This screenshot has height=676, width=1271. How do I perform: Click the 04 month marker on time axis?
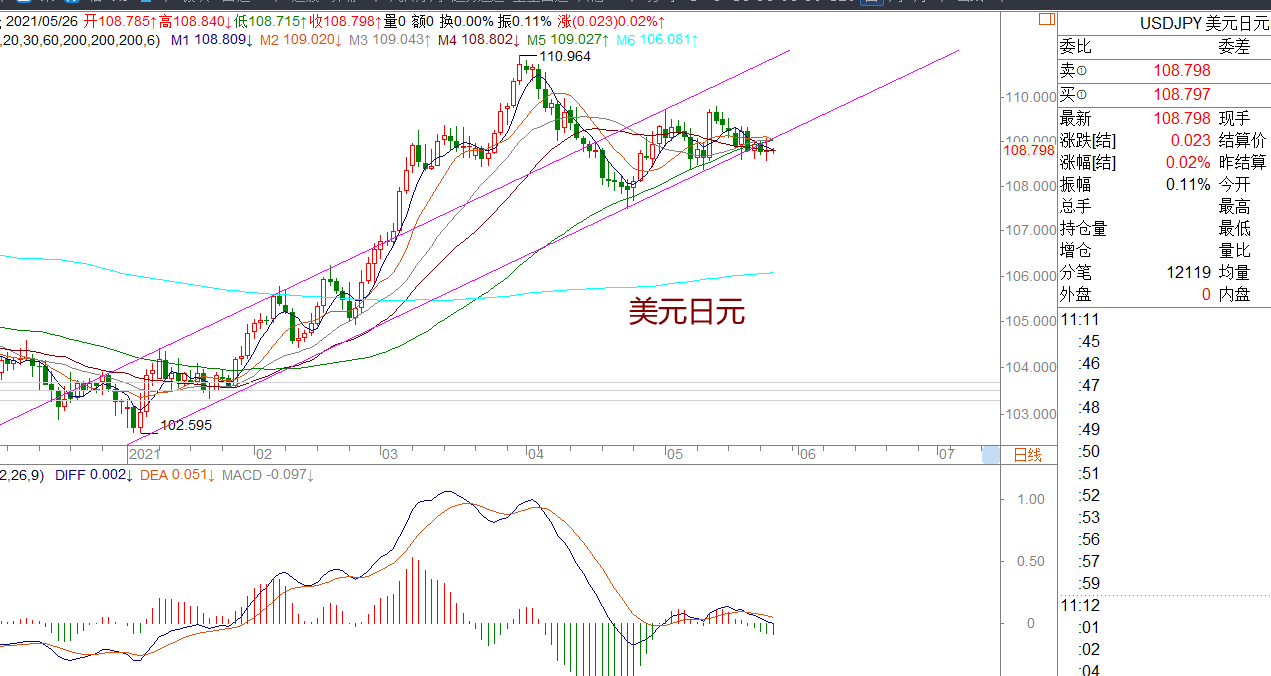535,454
